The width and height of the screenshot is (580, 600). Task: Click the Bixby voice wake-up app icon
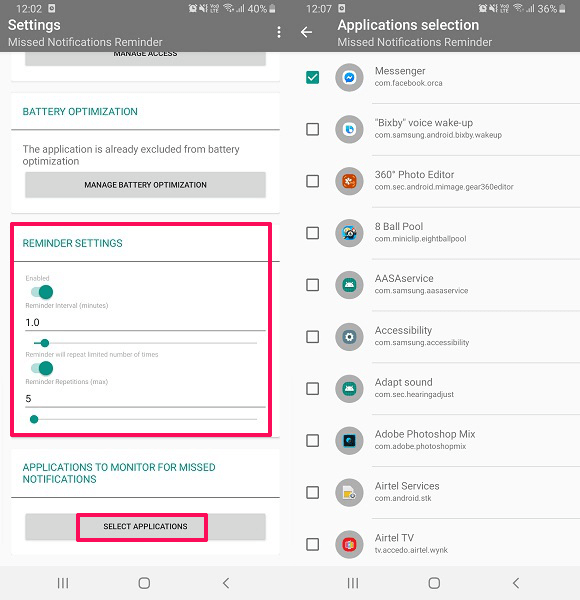pyautogui.click(x=349, y=129)
